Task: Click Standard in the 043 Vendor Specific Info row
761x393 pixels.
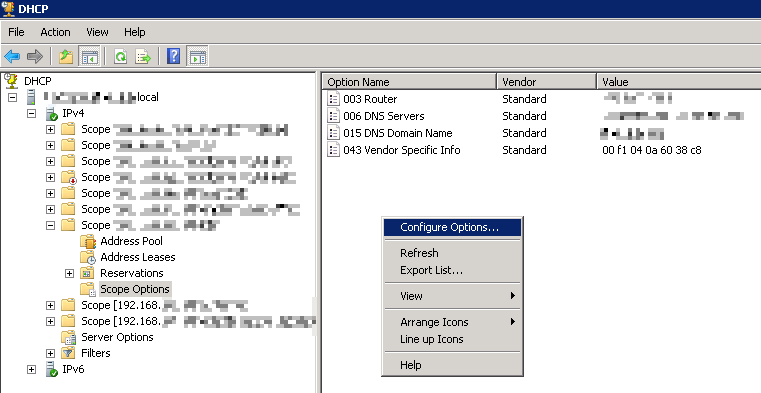Action: point(524,150)
